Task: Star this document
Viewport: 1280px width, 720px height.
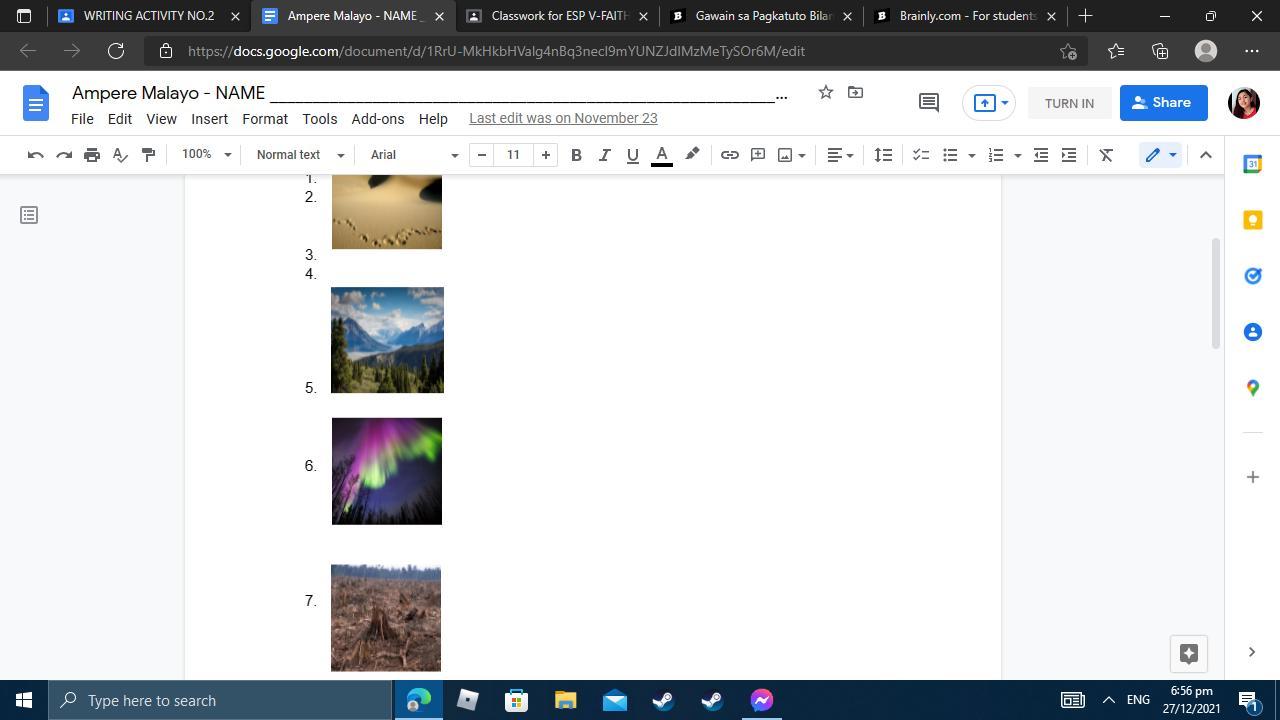Action: [825, 93]
